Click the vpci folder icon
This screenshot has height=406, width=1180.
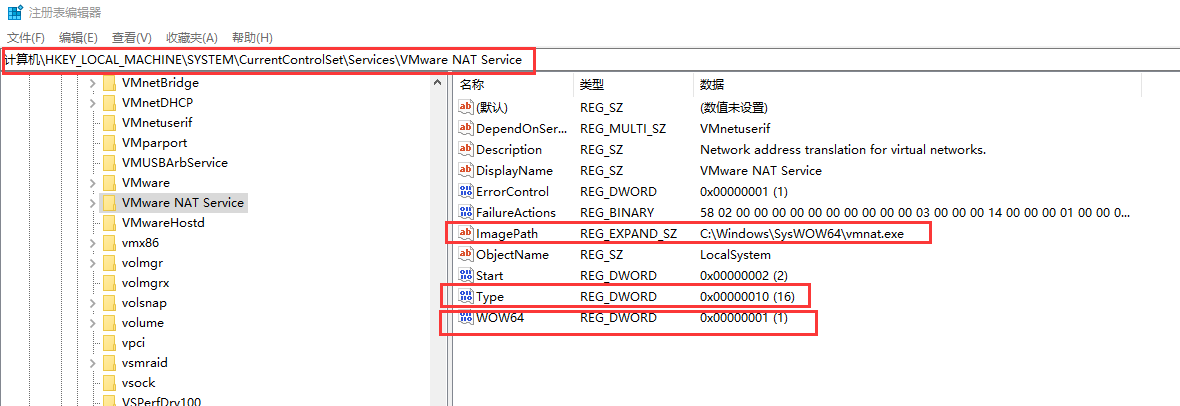tap(108, 343)
